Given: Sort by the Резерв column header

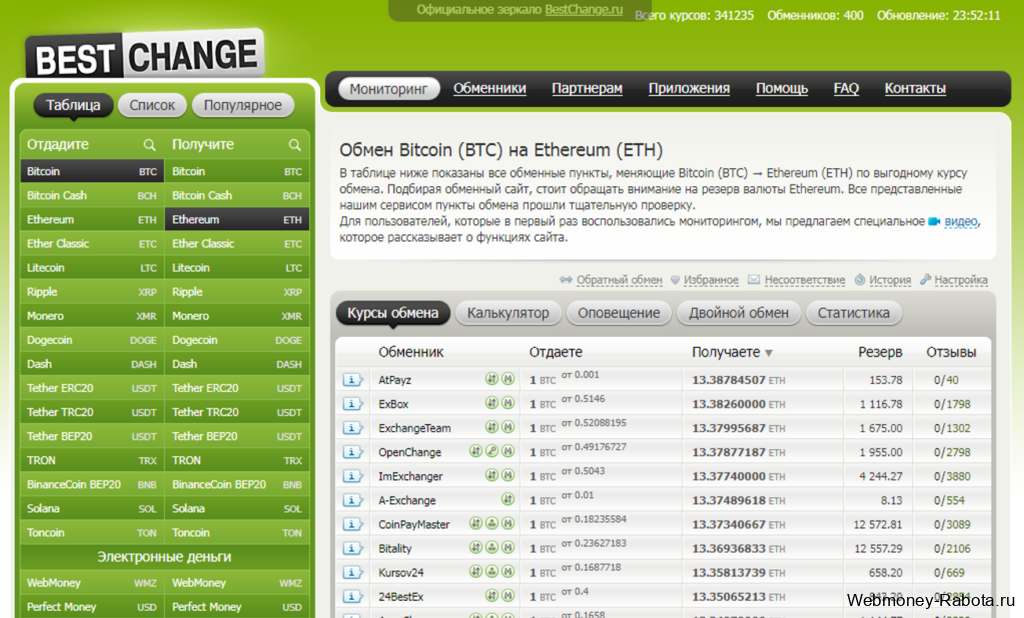Looking at the screenshot, I should (x=880, y=352).
